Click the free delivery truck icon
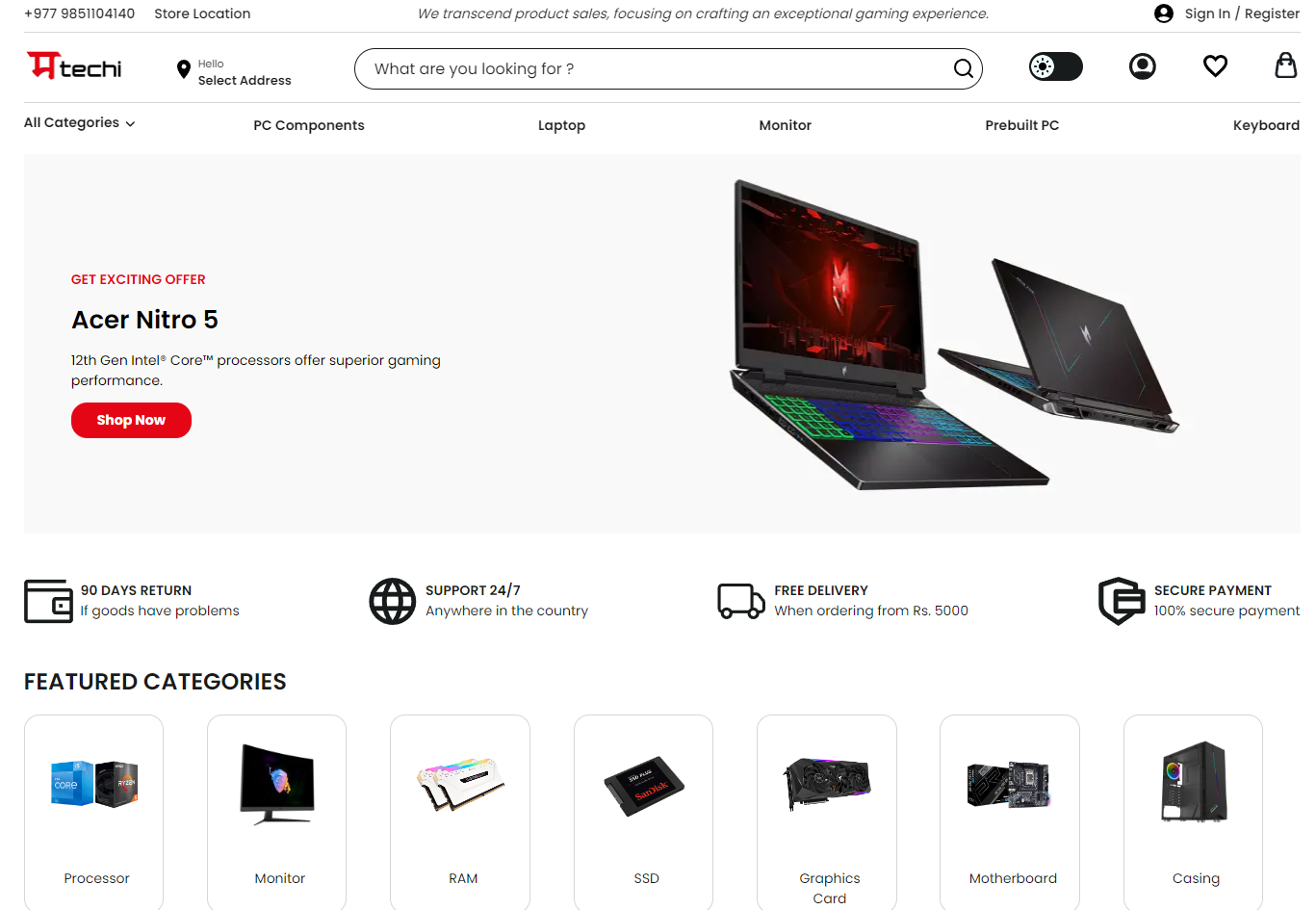 click(740, 601)
